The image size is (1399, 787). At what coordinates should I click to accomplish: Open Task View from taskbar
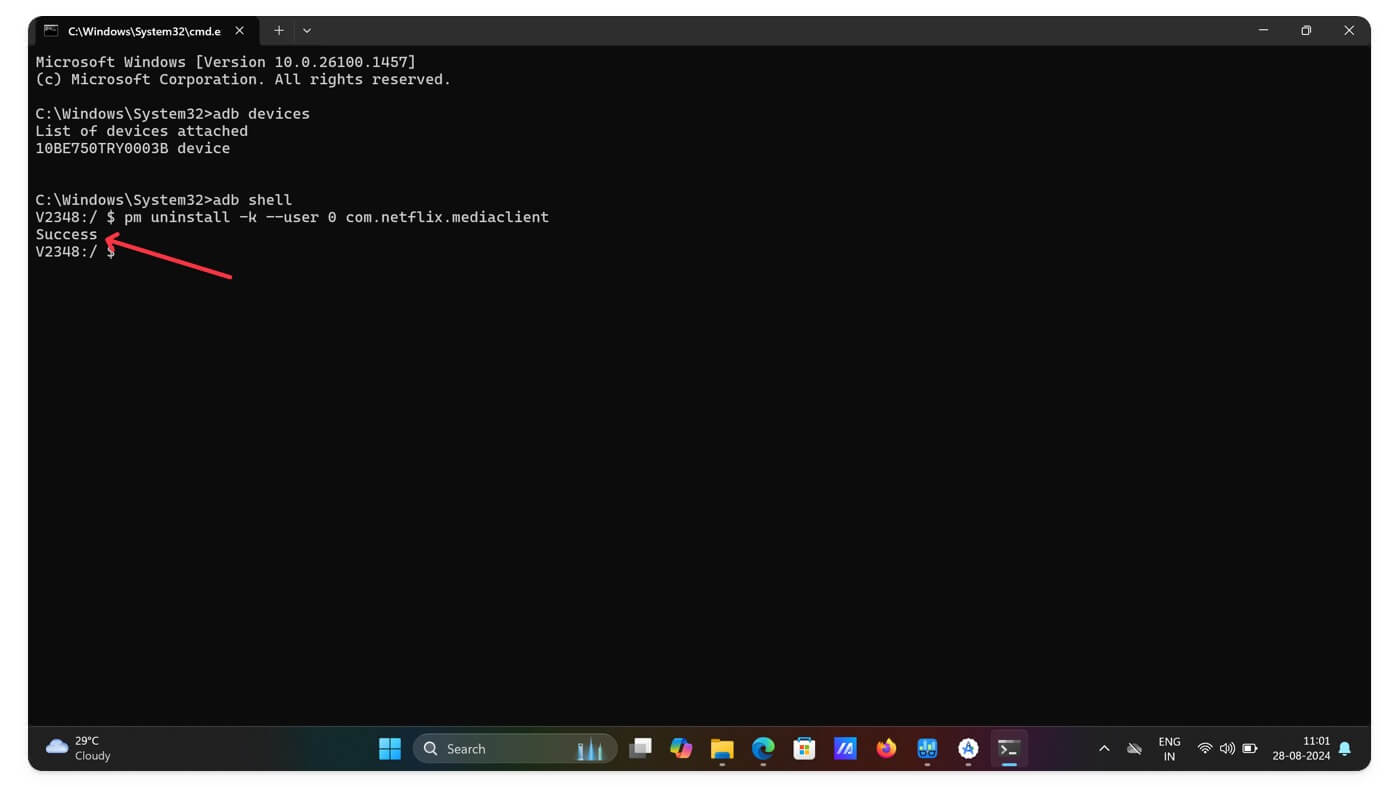coord(640,748)
